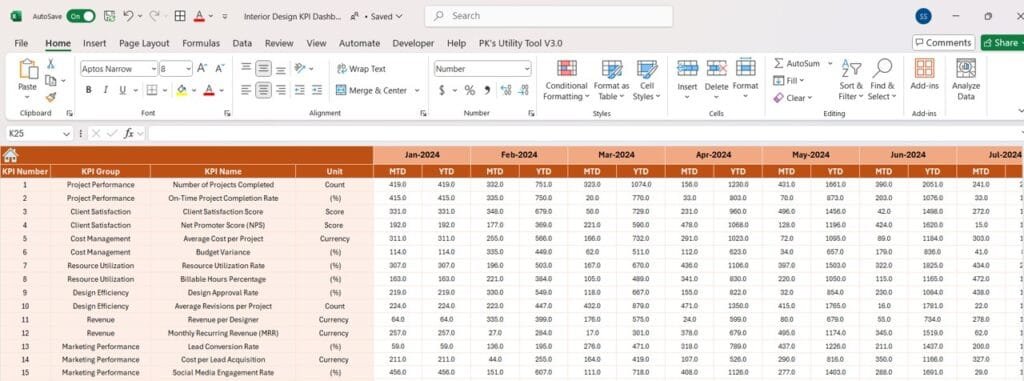Click the Undo arrow icon
The image size is (1024, 381).
(128, 16)
